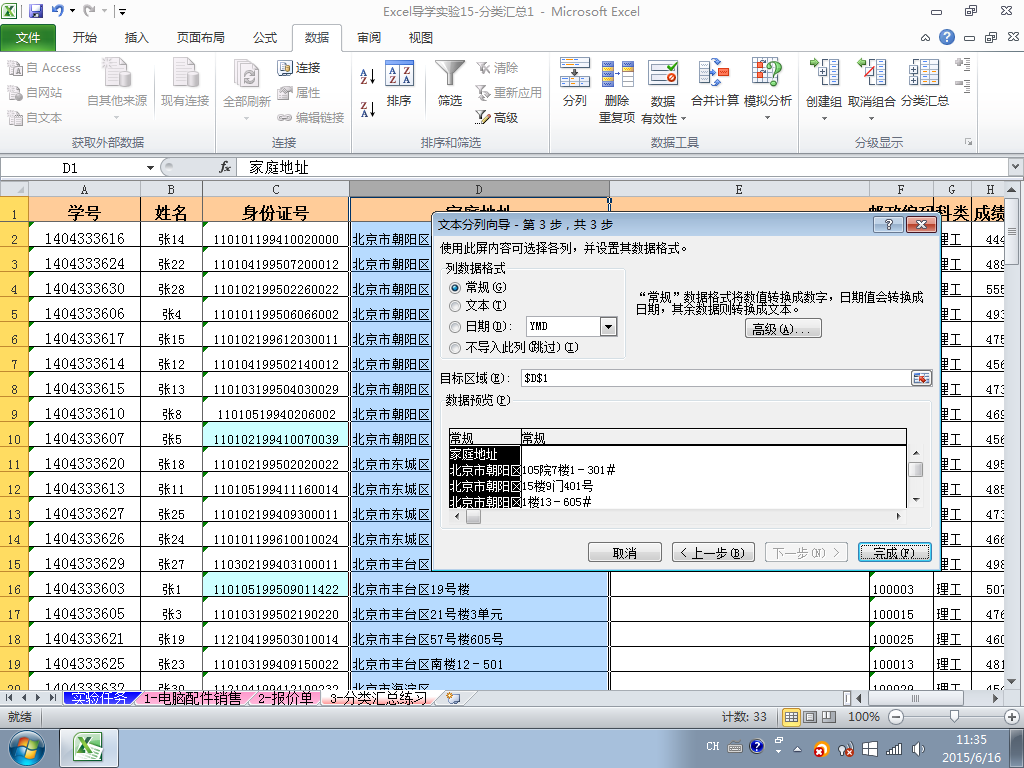Viewport: 1024px width, 768px height.
Task: Open Existing Connections (现有连接)
Action: pos(185,82)
